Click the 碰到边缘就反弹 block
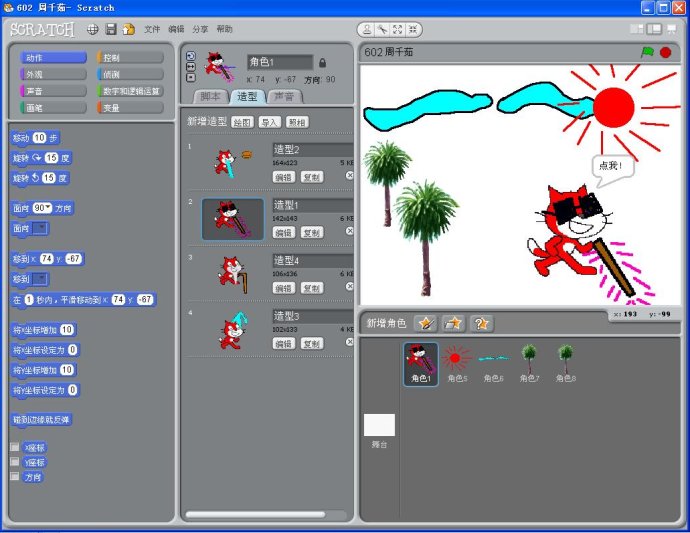Image resolution: width=690 pixels, height=533 pixels. coord(41,419)
